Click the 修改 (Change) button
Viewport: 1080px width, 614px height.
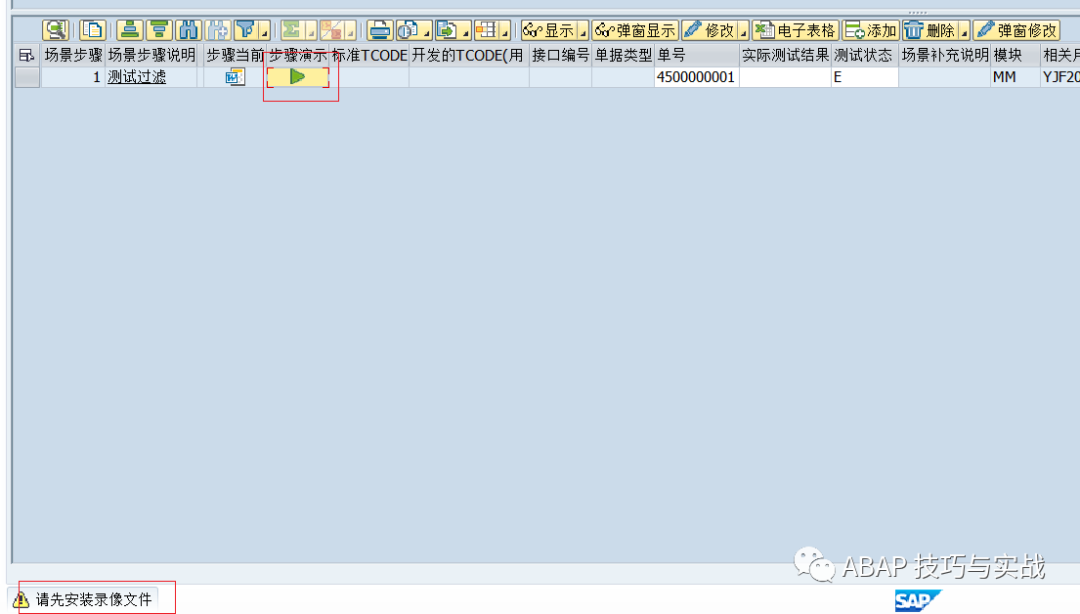click(709, 31)
